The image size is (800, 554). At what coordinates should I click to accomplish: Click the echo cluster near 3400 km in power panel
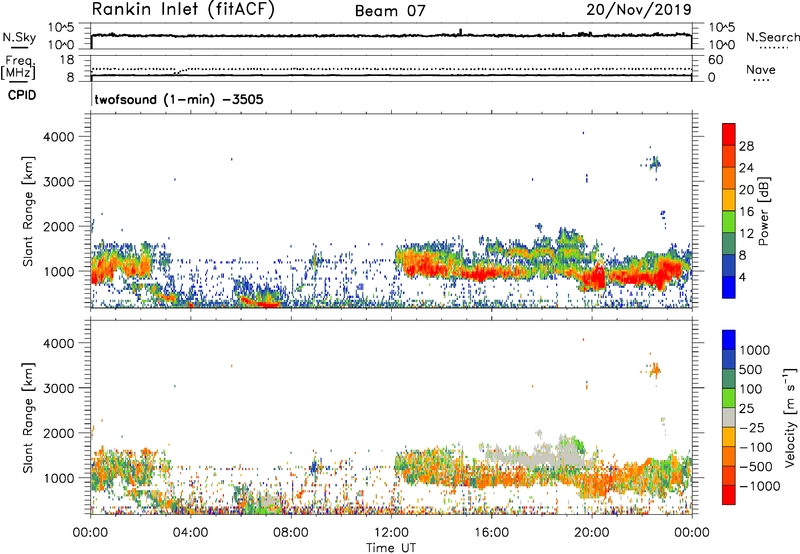pyautogui.click(x=653, y=164)
